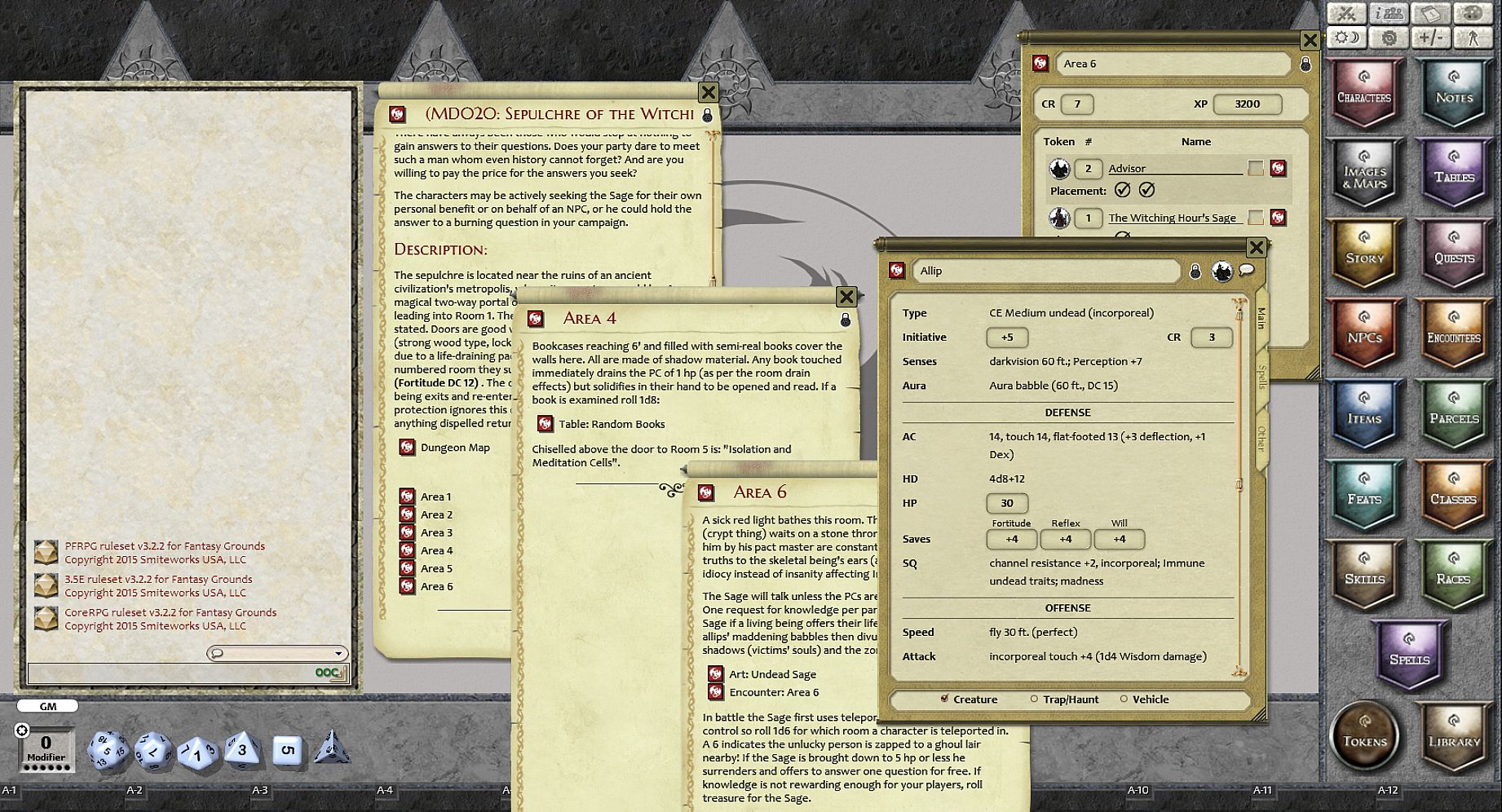
Task: Open the Items list
Action: coord(1363,415)
